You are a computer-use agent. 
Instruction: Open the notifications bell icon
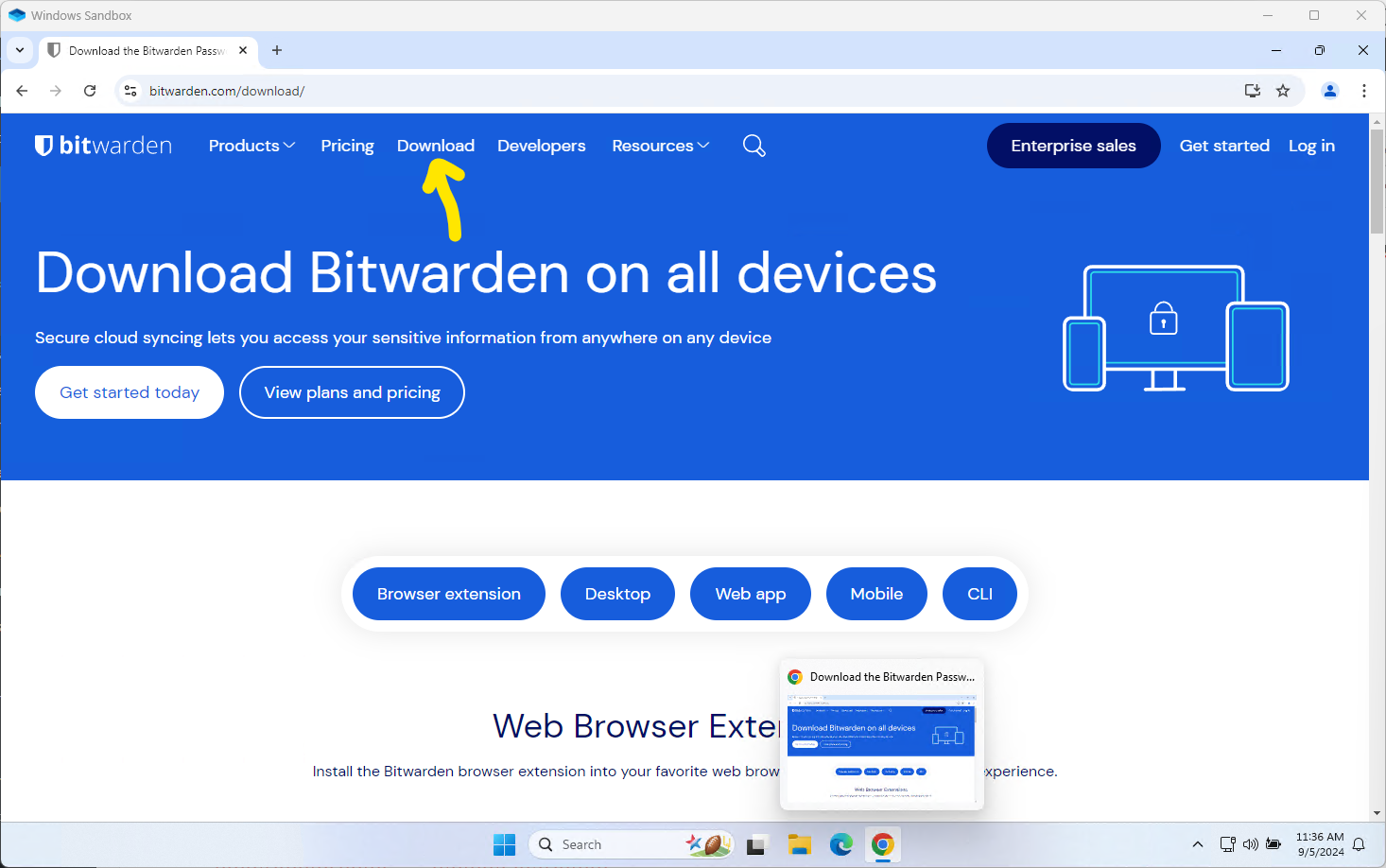pos(1359,844)
